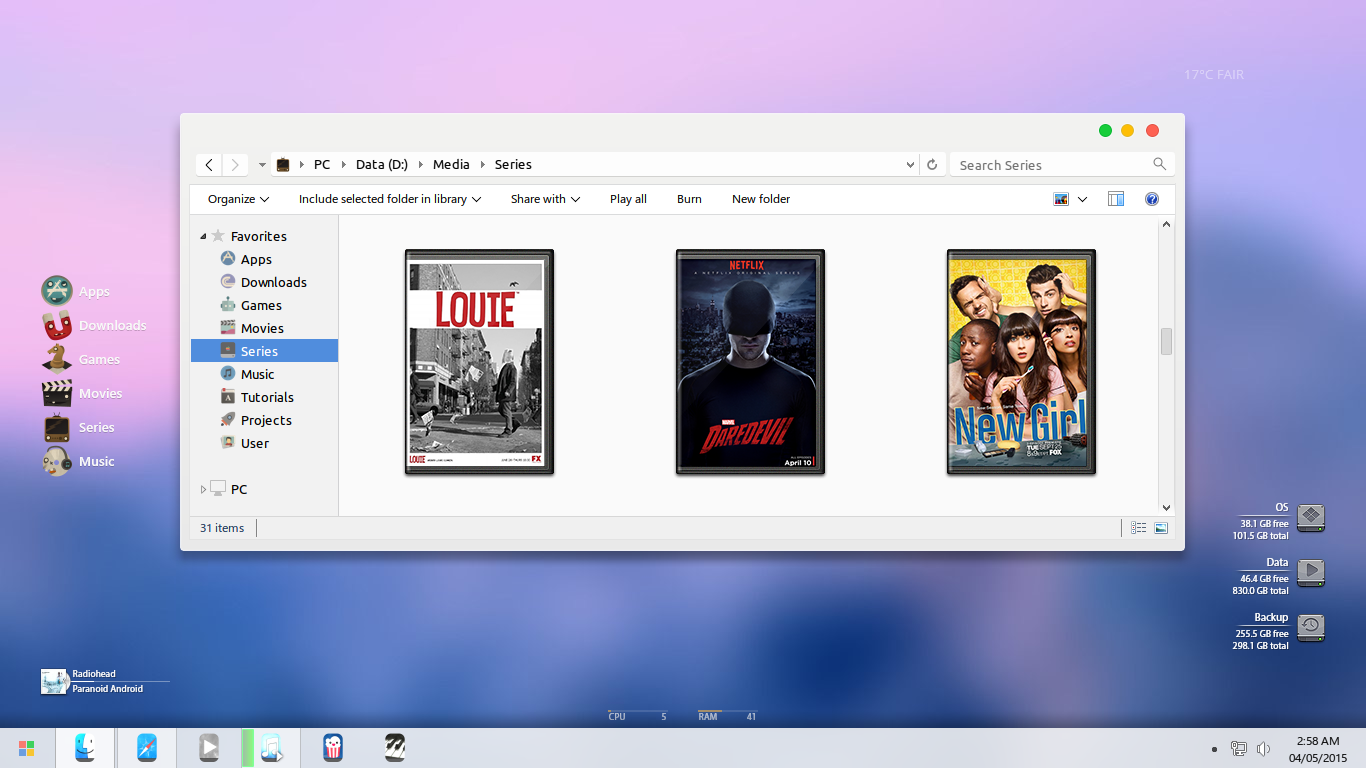Click Play all in toolbar
The height and width of the screenshot is (768, 1366).
[628, 199]
